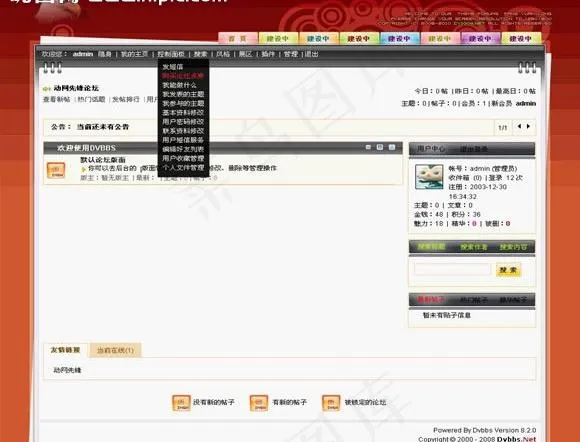Click 退出登录 in the user panel
This screenshot has height=442, width=580.
pyautogui.click(x=474, y=149)
